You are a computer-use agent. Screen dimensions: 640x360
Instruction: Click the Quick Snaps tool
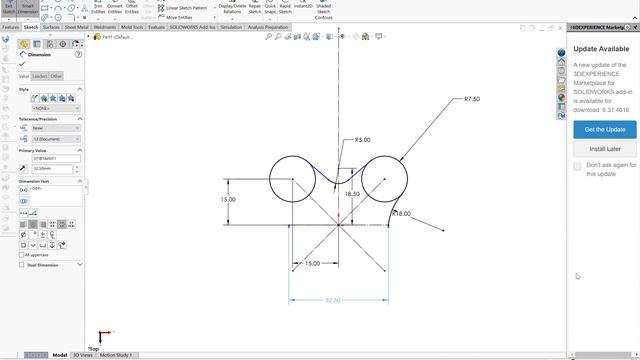point(270,8)
